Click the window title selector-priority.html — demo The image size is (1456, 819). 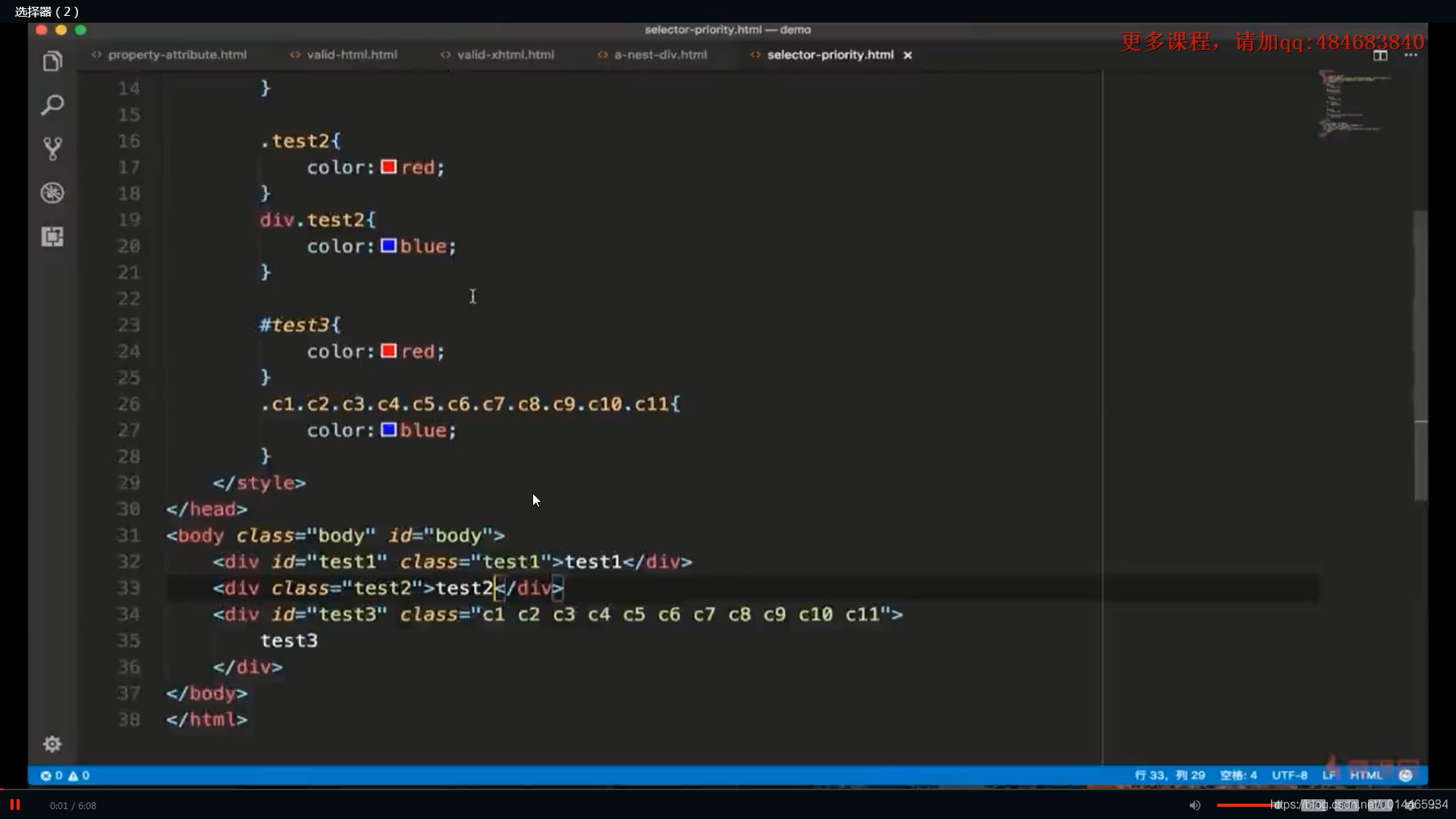(x=728, y=30)
